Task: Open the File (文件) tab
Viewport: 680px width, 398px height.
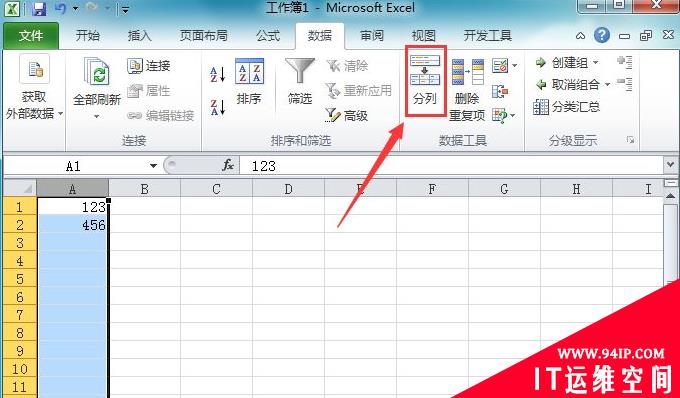Action: pyautogui.click(x=31, y=36)
